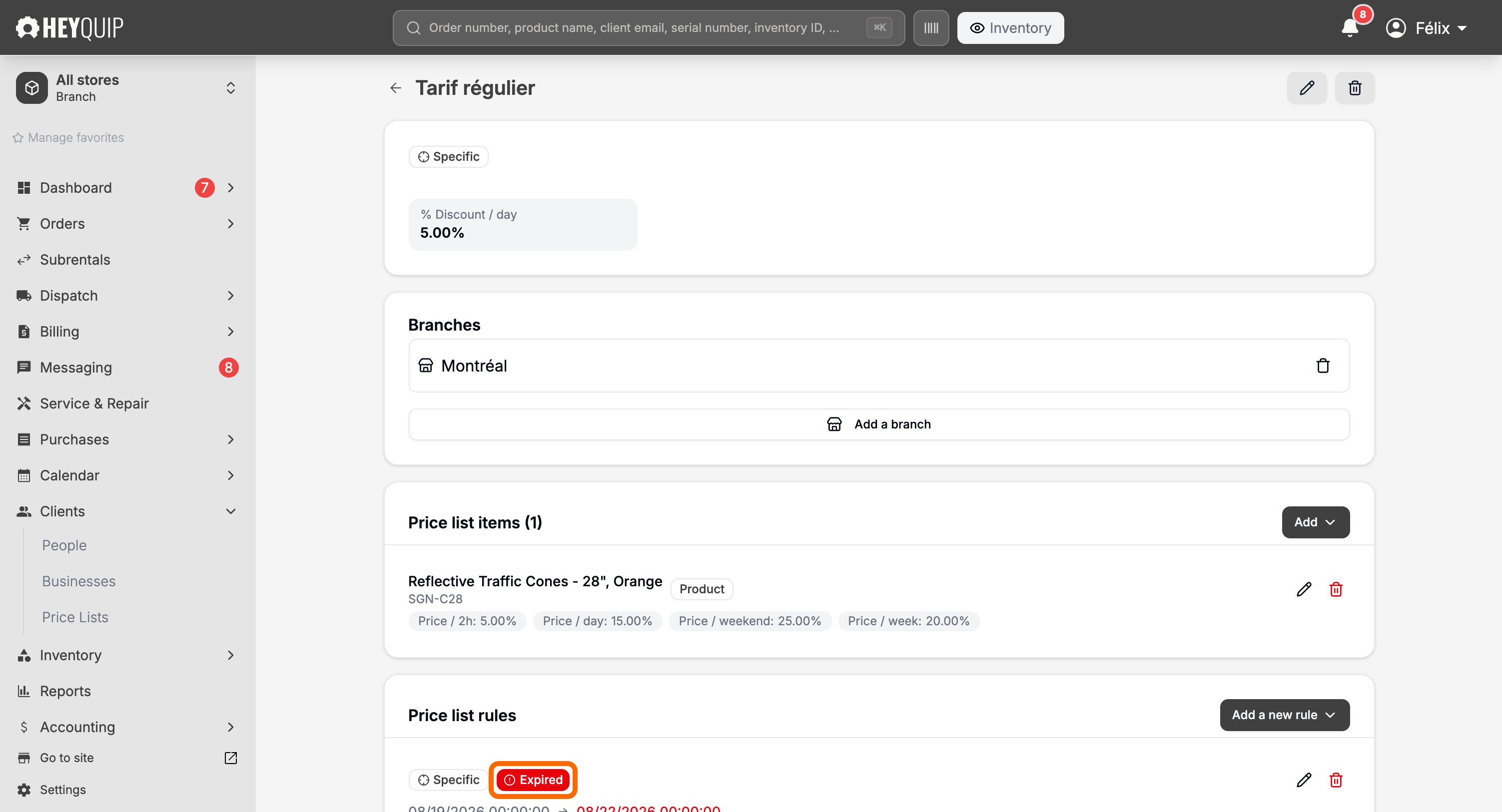
Task: Open the external link icon next to Go to site
Action: pyautogui.click(x=231, y=758)
